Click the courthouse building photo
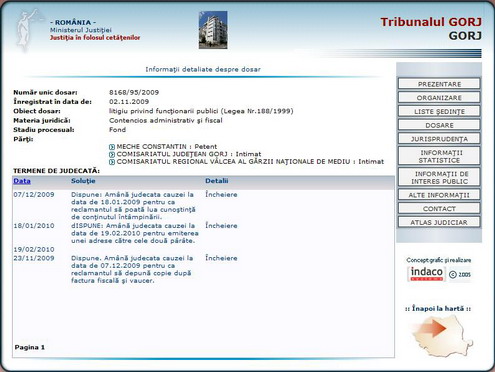Screen dimensions: 495x372 (213, 30)
